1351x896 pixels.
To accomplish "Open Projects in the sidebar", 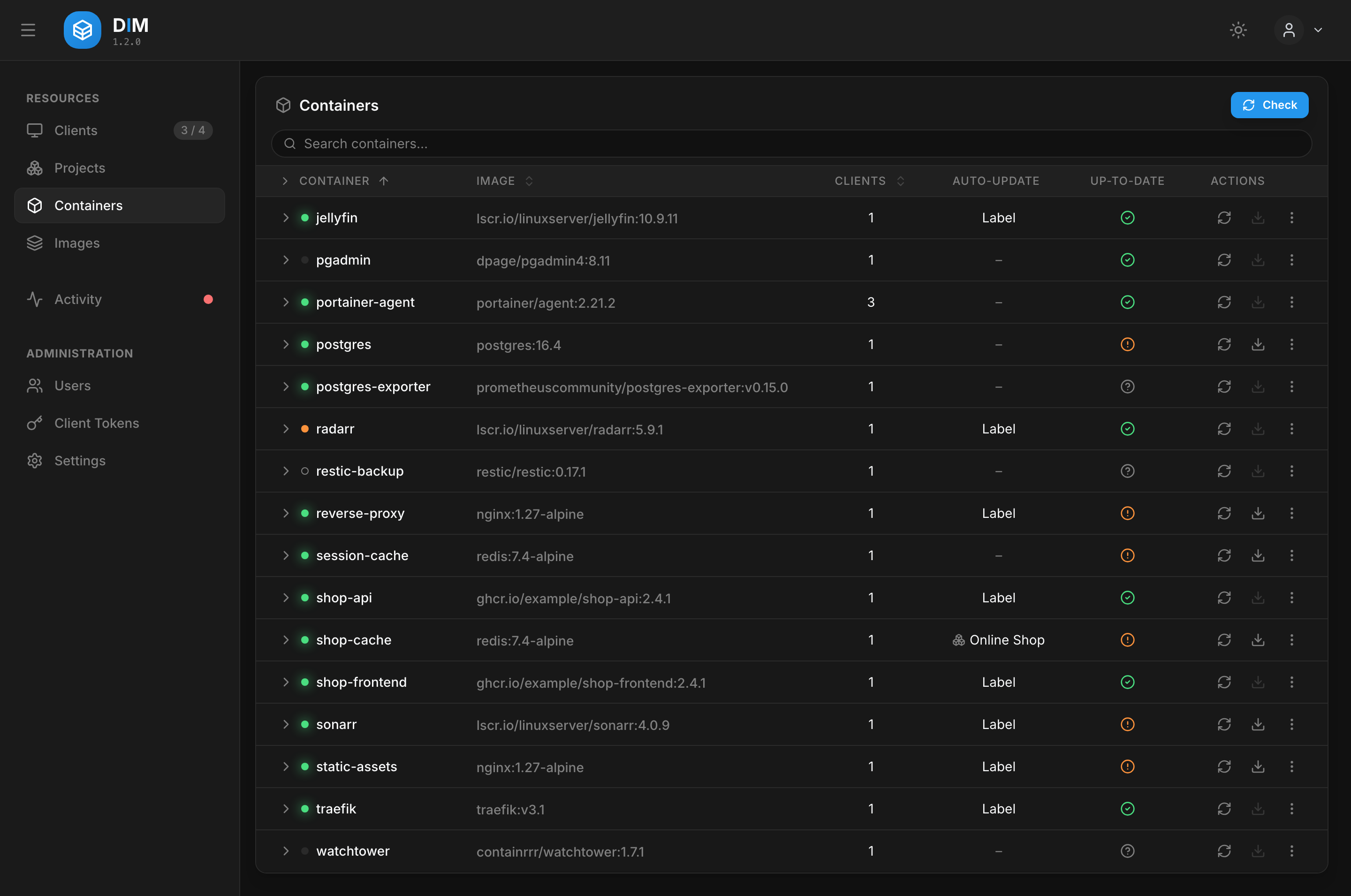I will click(120, 168).
